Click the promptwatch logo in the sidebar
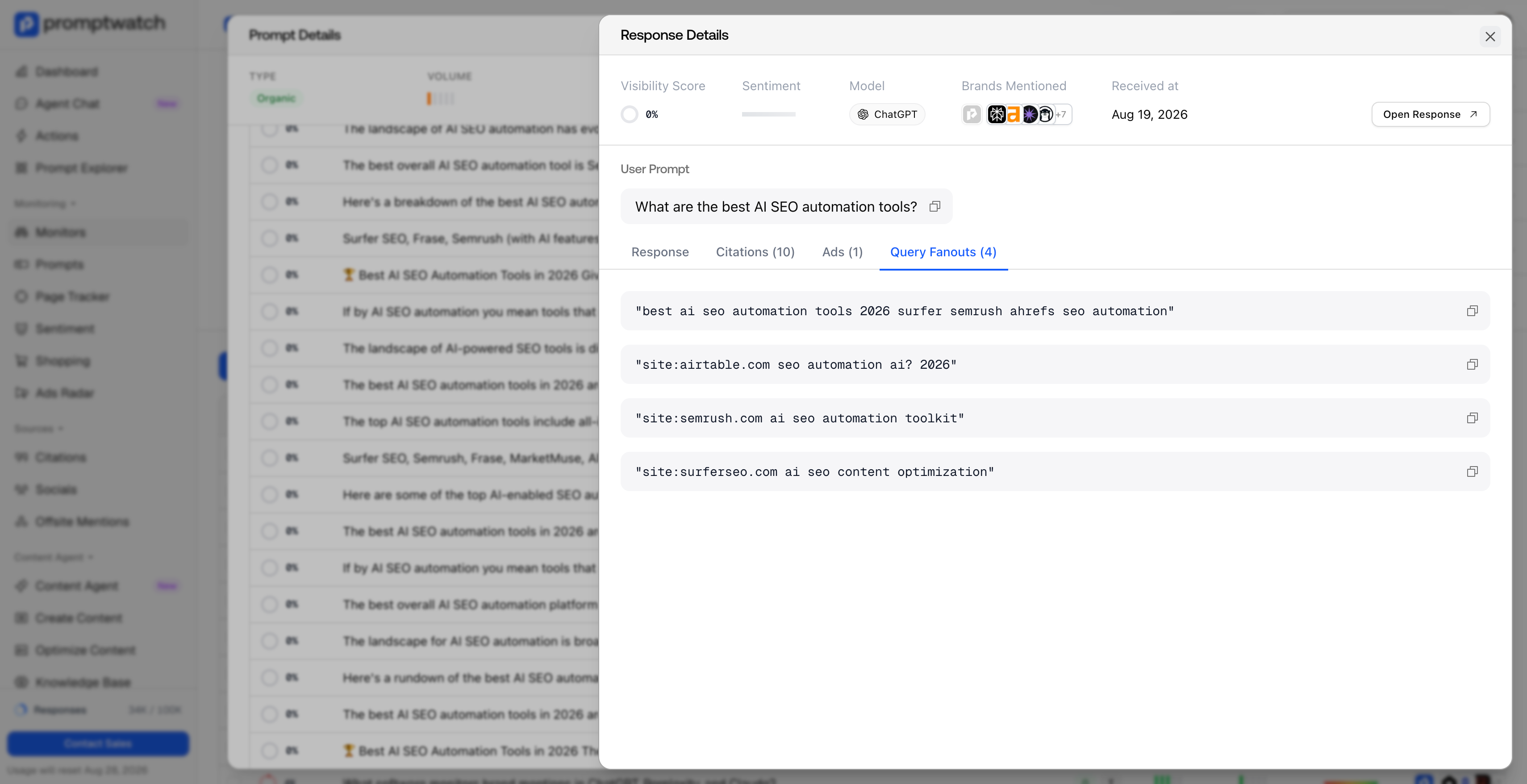 (x=89, y=24)
